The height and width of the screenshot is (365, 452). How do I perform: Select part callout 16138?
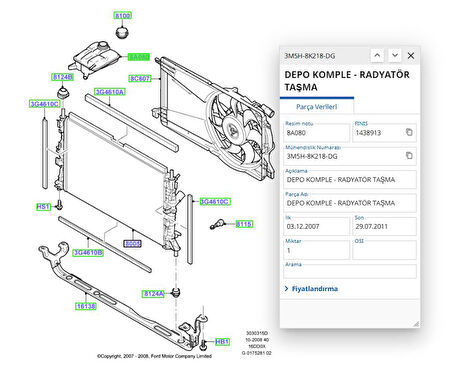(x=86, y=306)
